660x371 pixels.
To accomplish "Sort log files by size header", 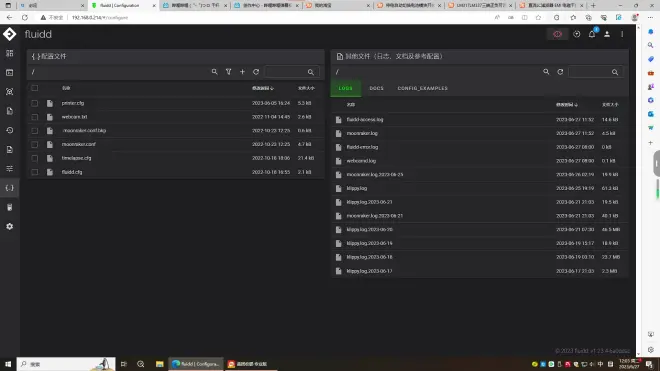I will tap(610, 104).
